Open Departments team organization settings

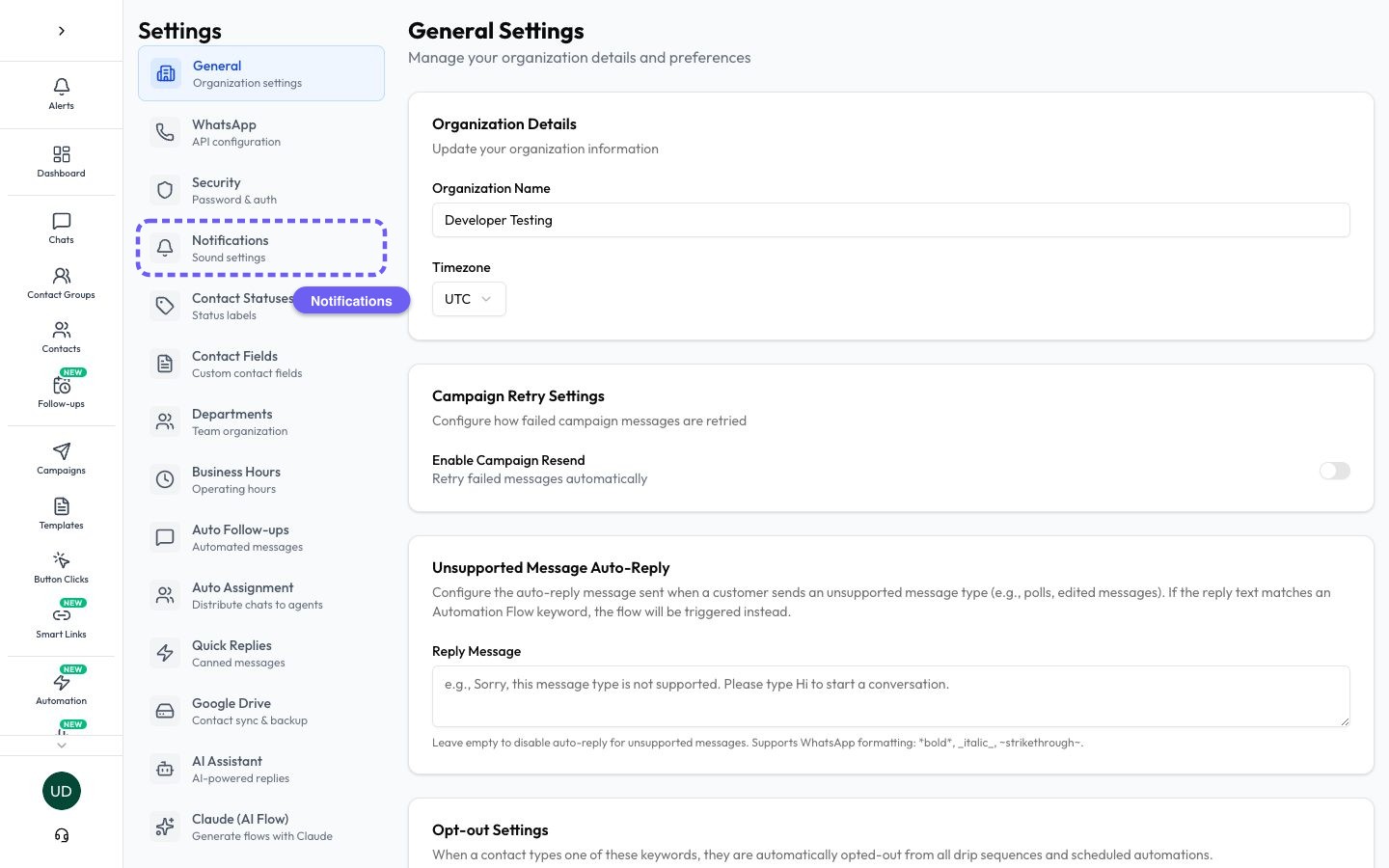tap(261, 421)
